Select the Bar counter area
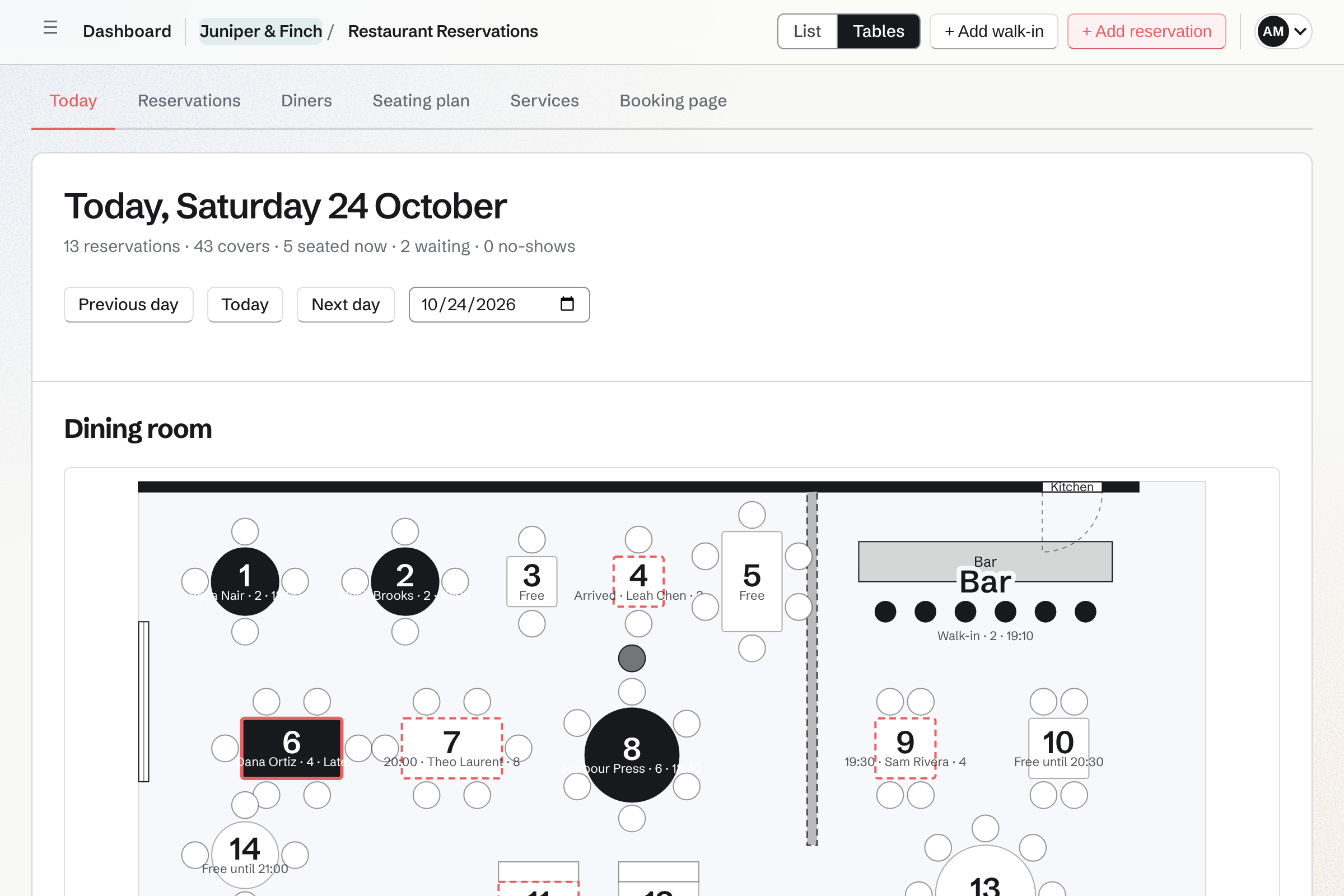 coord(985,561)
